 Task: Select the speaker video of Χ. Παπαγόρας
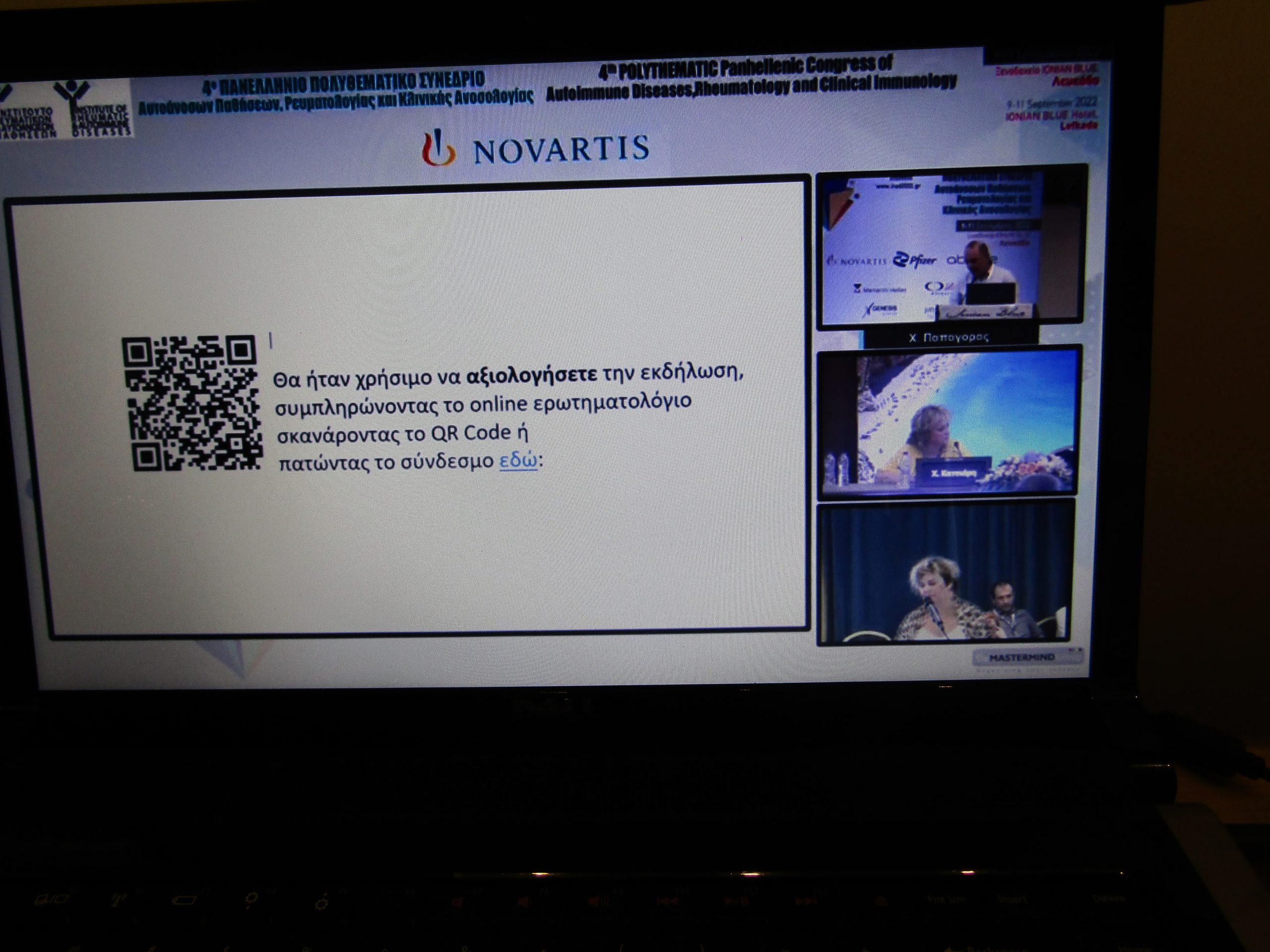(x=952, y=248)
